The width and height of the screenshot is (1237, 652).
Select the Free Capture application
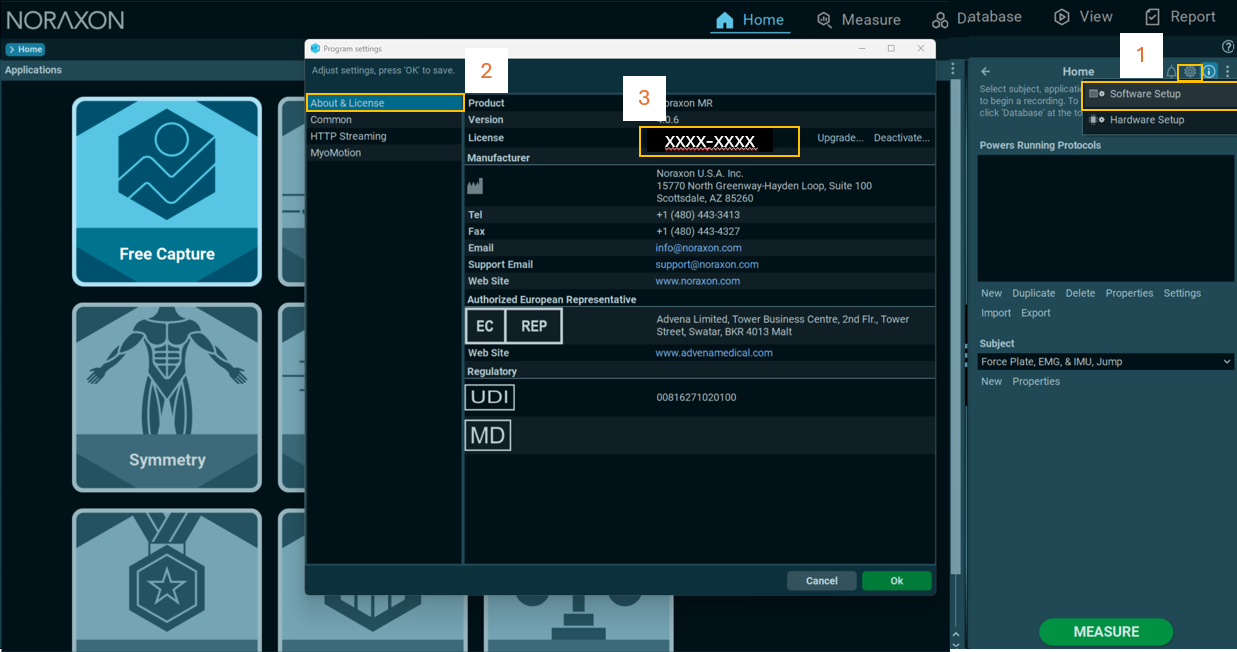pos(167,192)
